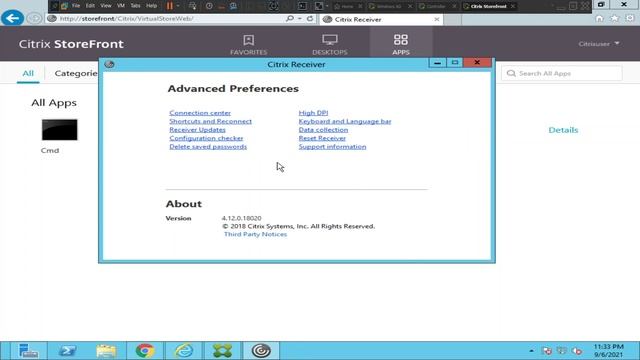Open Keyboard and Language bar settings
Image resolution: width=640 pixels, height=360 pixels.
(345, 121)
